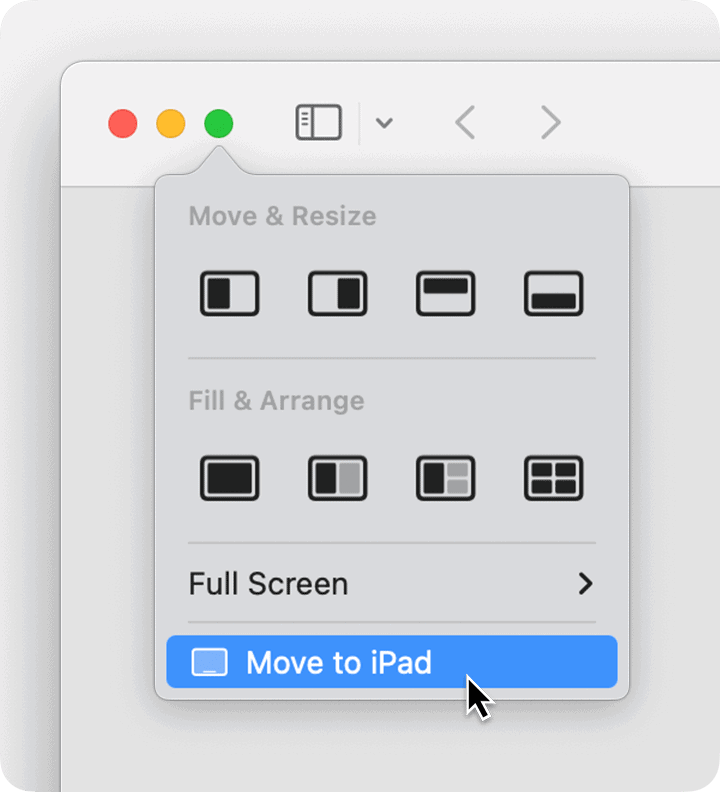Open sidebar options dropdown chevron
Viewport: 720px width, 792px height.
tap(384, 124)
